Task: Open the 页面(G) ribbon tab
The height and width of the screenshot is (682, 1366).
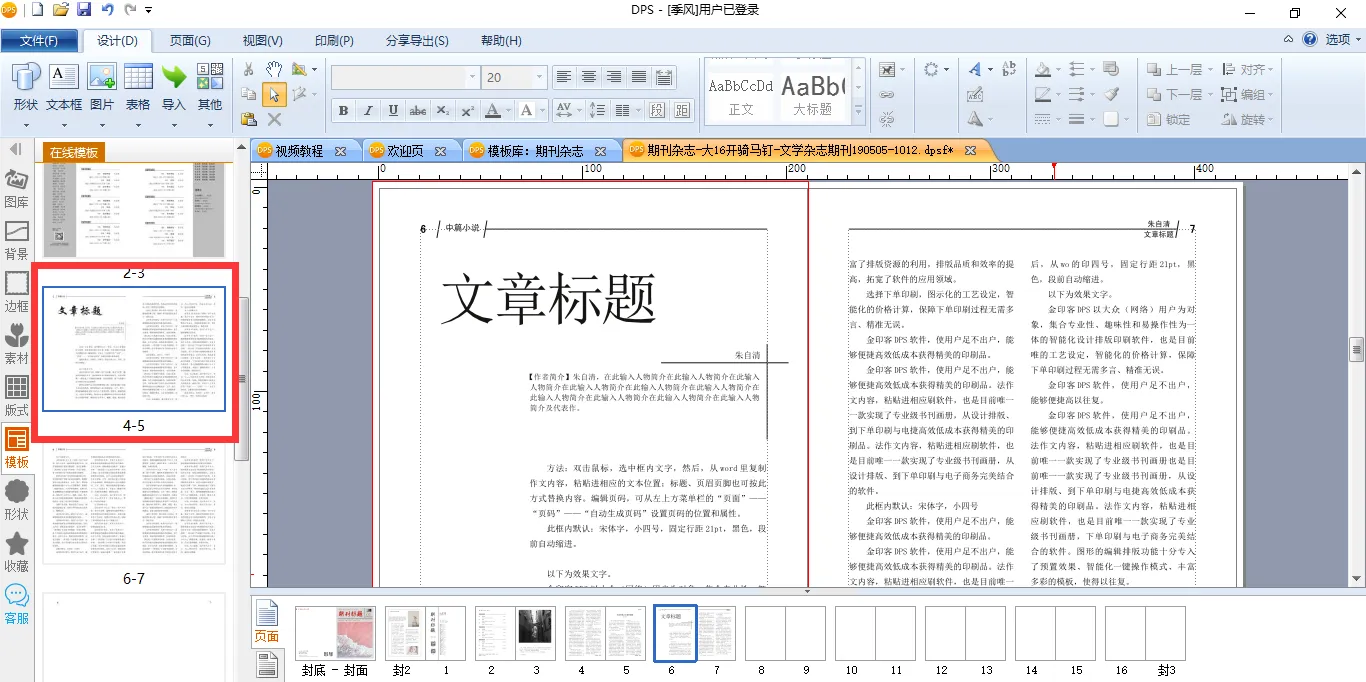Action: pyautogui.click(x=190, y=41)
